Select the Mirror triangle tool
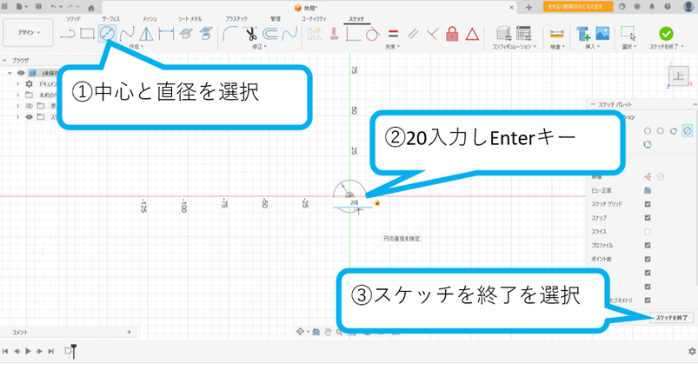698x365 pixels. point(146,34)
